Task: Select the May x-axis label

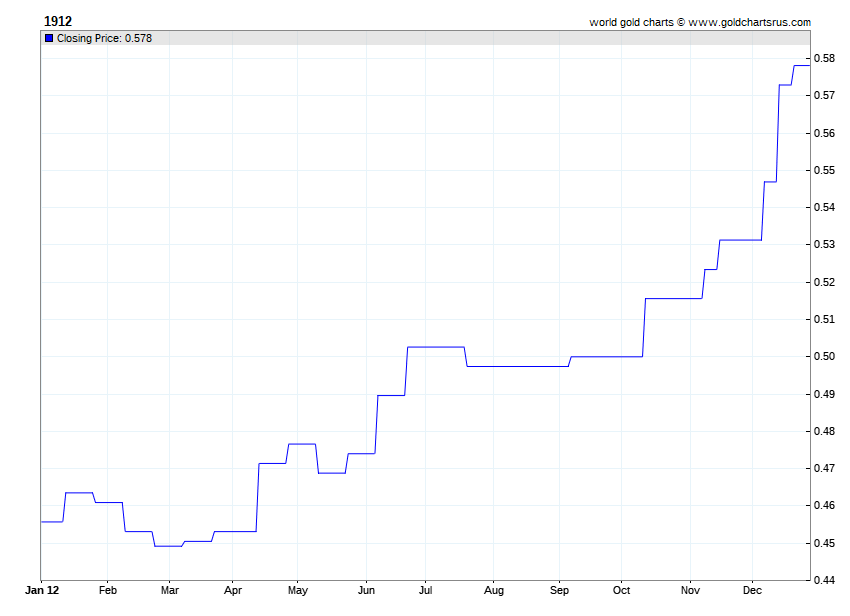Action: click(298, 591)
